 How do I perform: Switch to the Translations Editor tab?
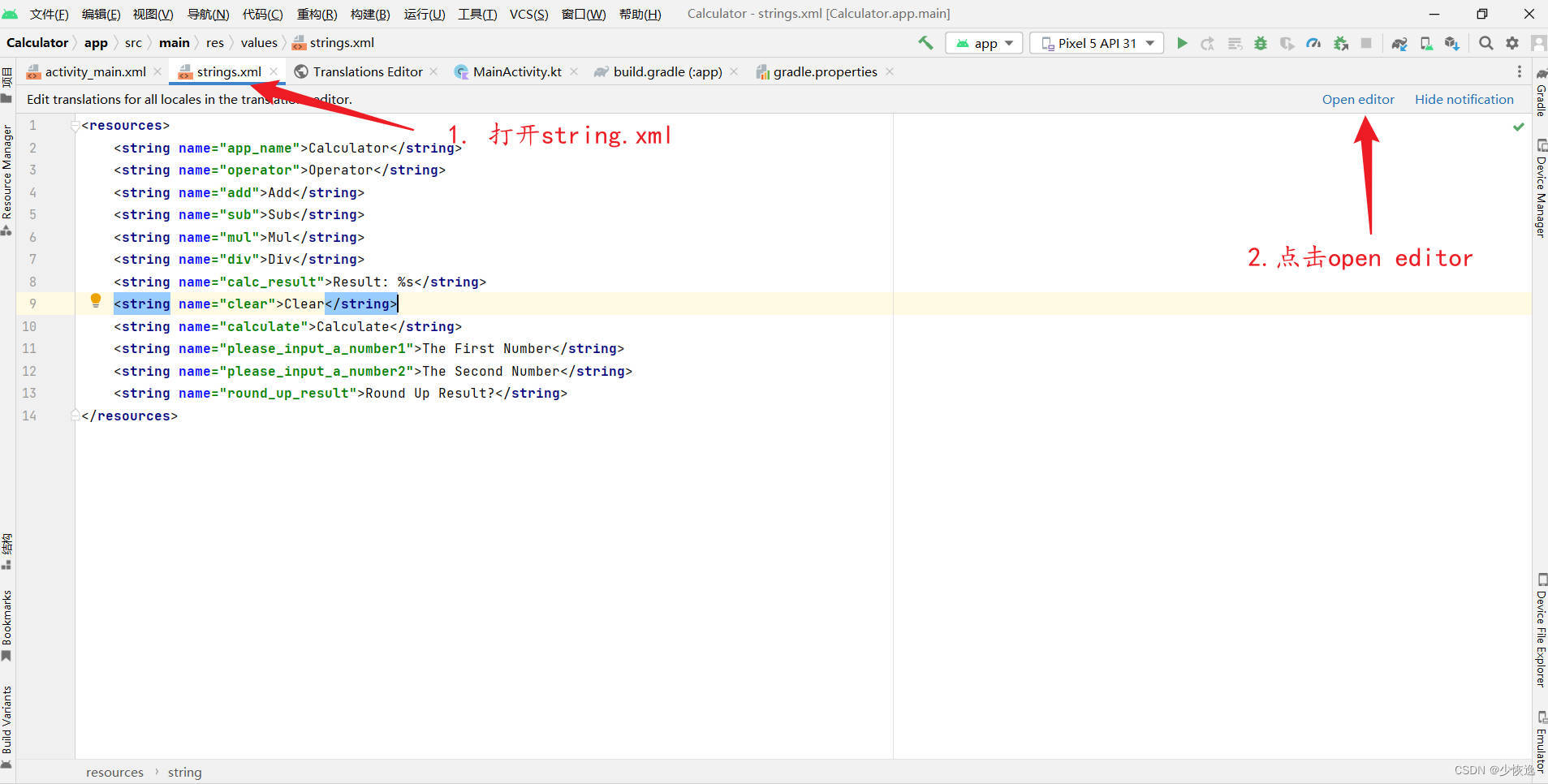(x=368, y=71)
